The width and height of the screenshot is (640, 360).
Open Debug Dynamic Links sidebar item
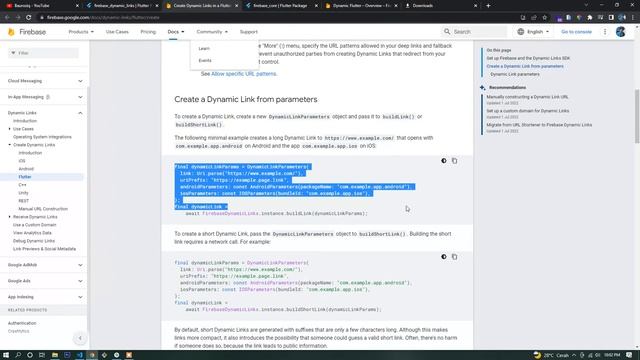tap(34, 241)
